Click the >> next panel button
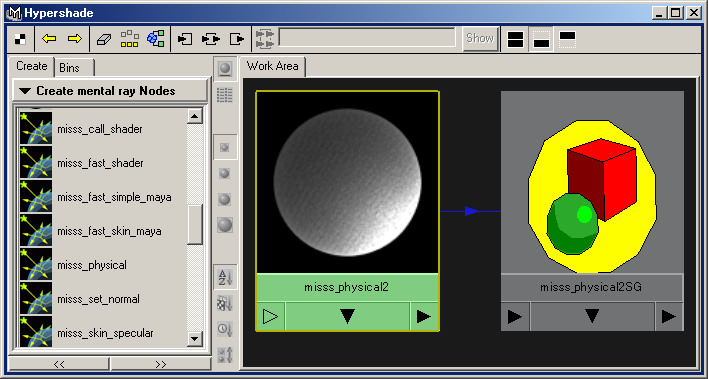This screenshot has width=708, height=379. pyautogui.click(x=161, y=364)
